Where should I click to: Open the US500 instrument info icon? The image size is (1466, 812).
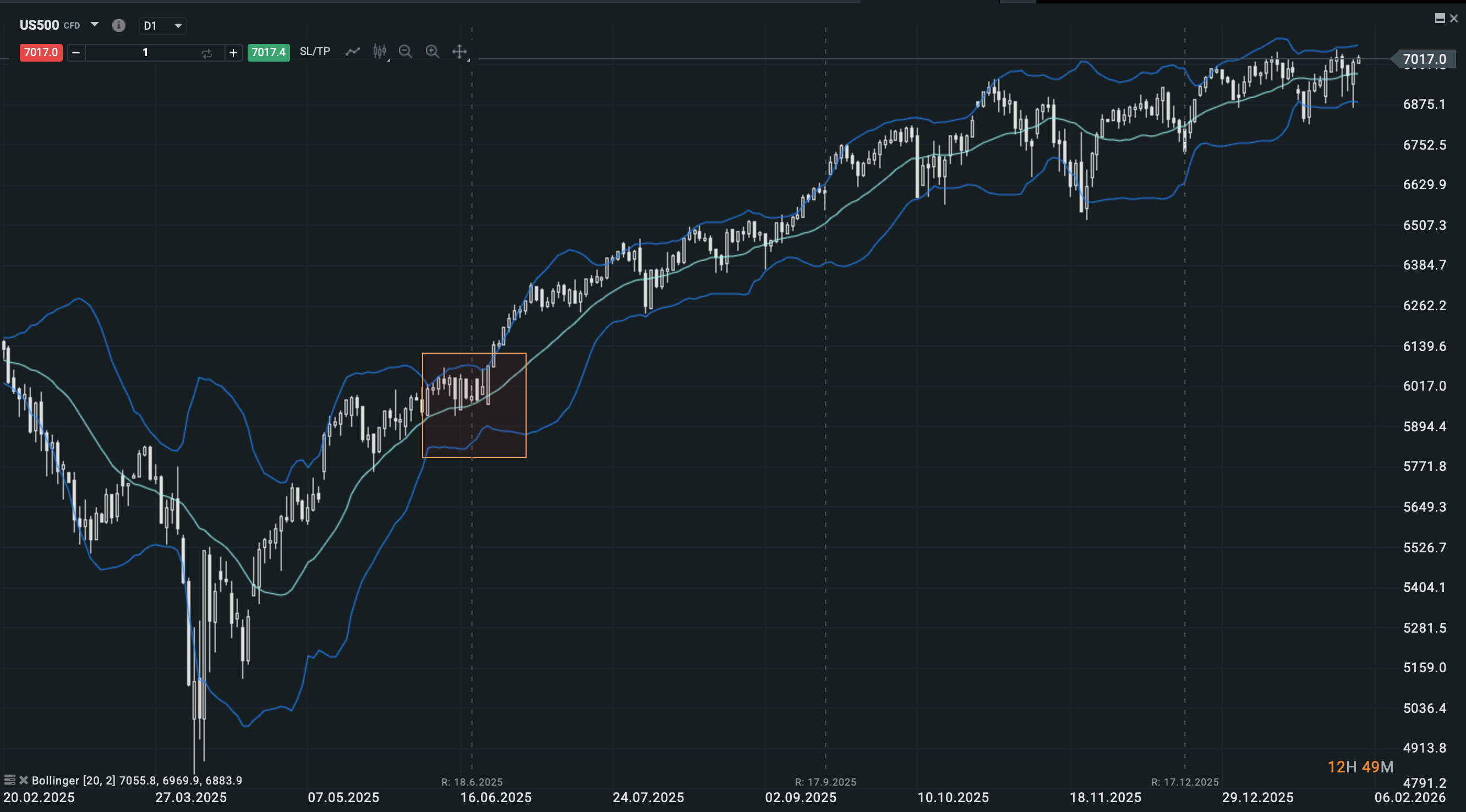coord(118,25)
